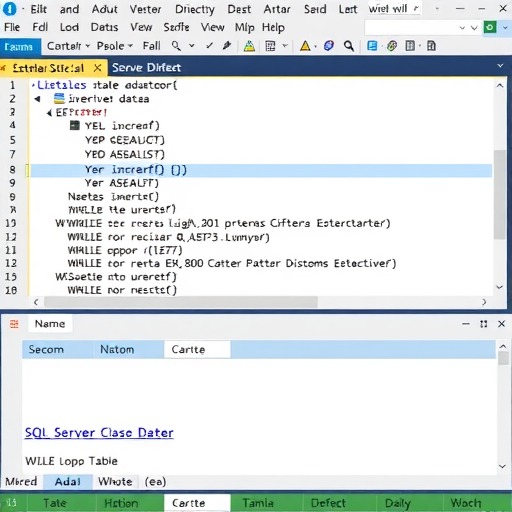
Task: Click the blue document panel icon in toolbar
Action: click(372, 46)
